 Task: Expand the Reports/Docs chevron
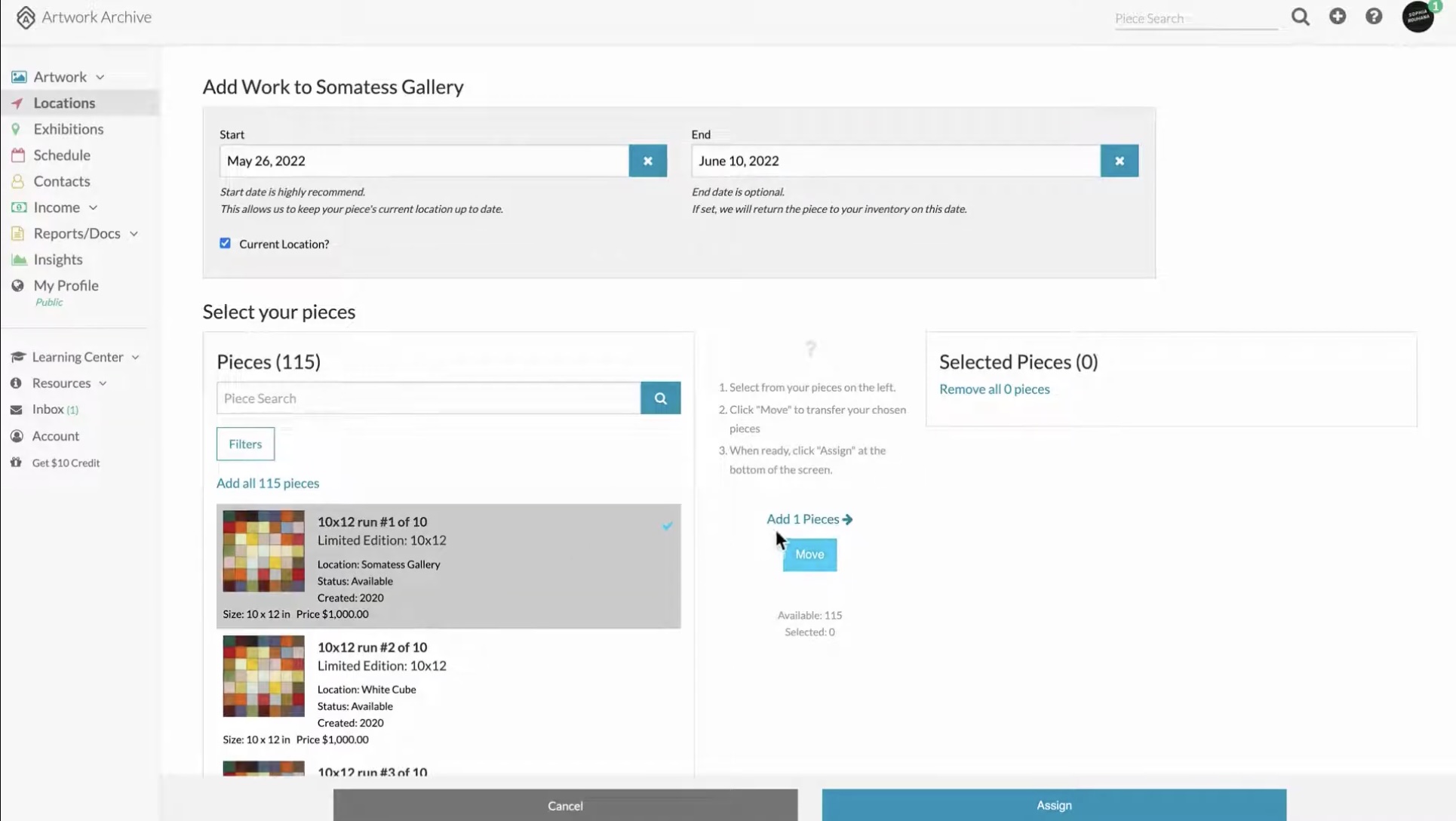coord(134,234)
